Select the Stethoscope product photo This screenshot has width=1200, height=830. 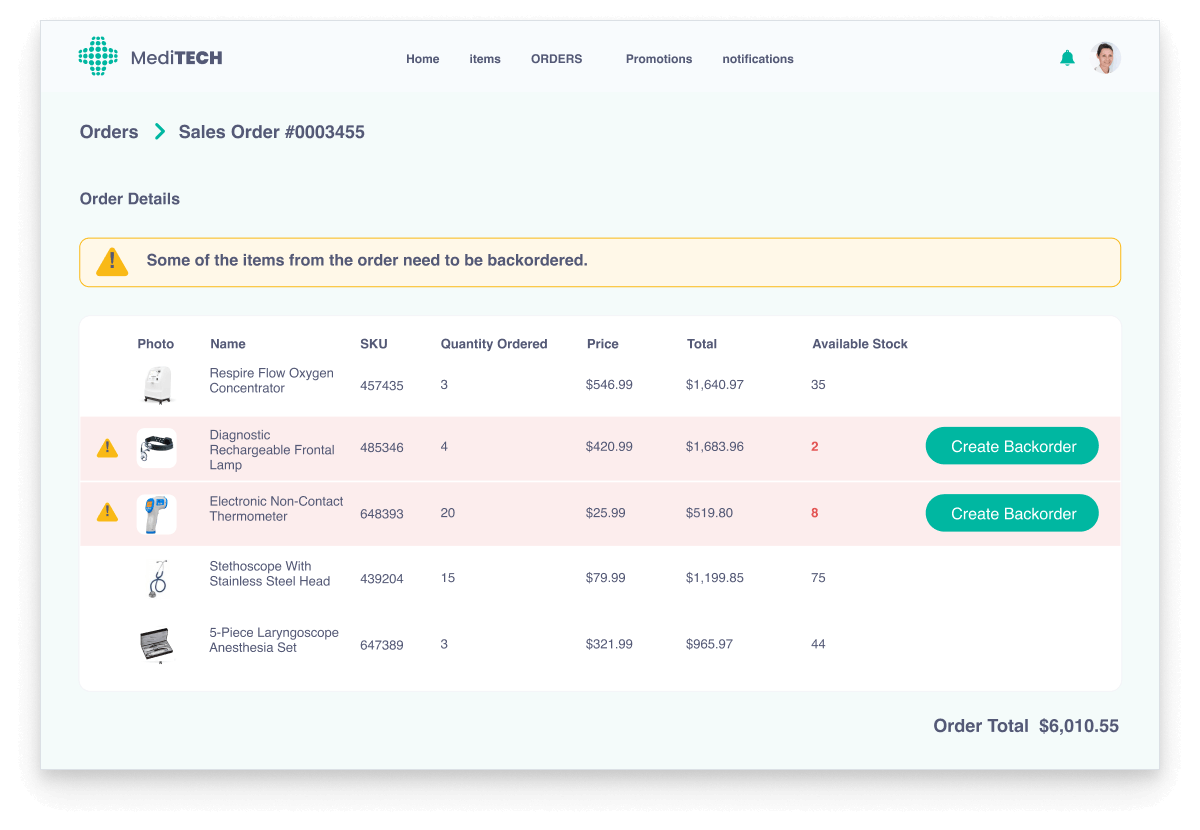tap(157, 579)
